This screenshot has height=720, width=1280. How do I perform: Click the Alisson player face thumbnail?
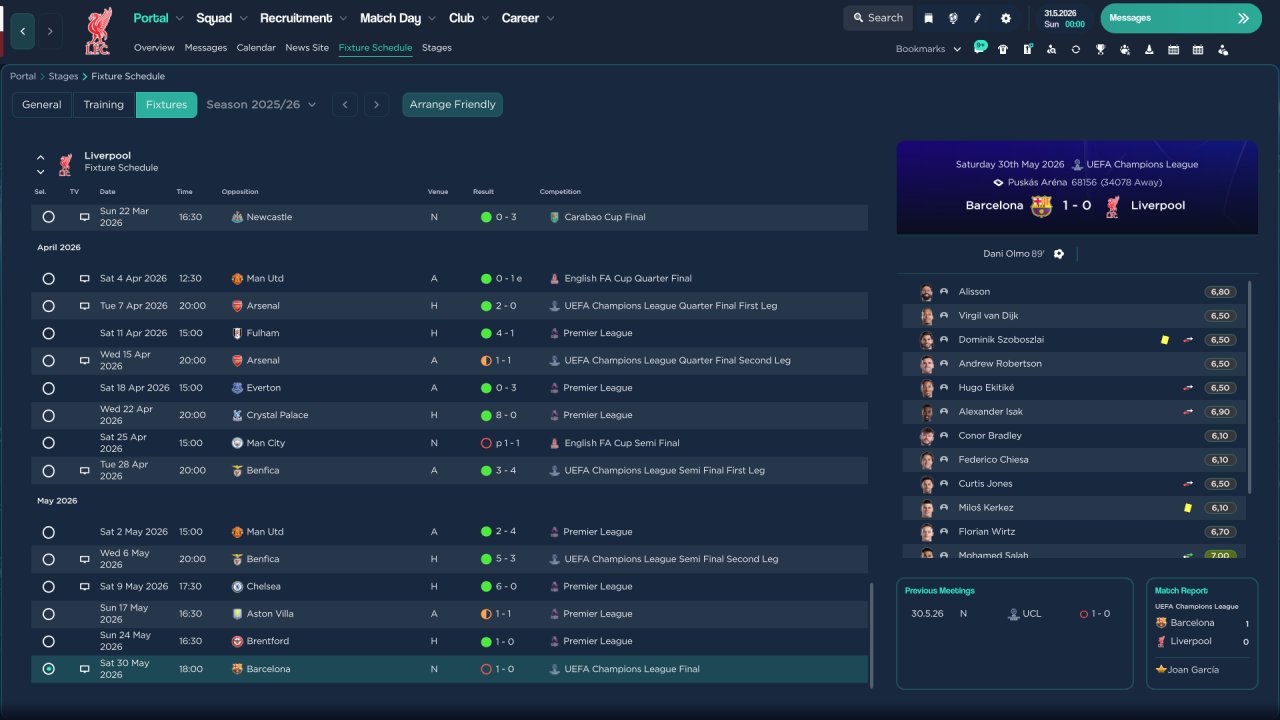click(x=927, y=292)
